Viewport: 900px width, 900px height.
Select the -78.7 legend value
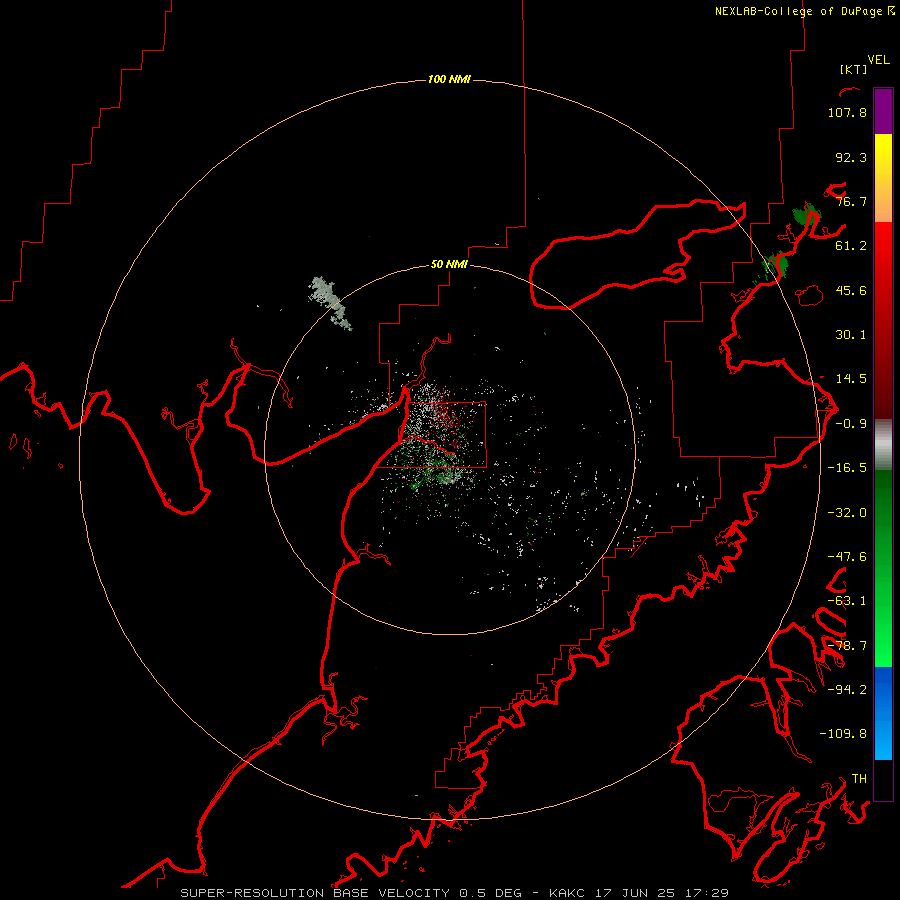[847, 646]
